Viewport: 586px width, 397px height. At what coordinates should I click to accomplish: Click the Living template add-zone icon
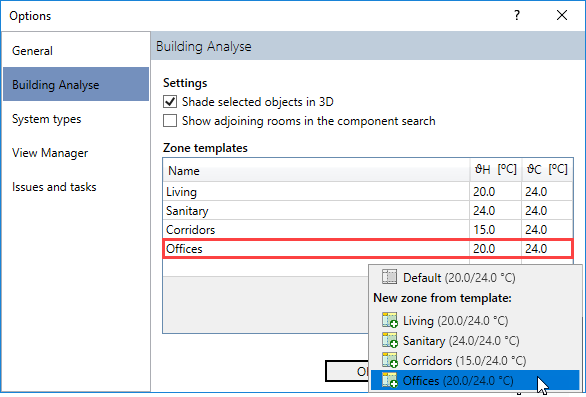pos(389,320)
